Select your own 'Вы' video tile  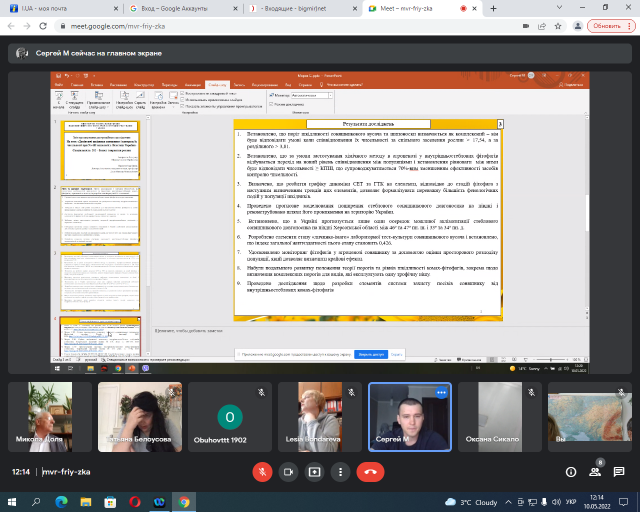click(x=590, y=417)
